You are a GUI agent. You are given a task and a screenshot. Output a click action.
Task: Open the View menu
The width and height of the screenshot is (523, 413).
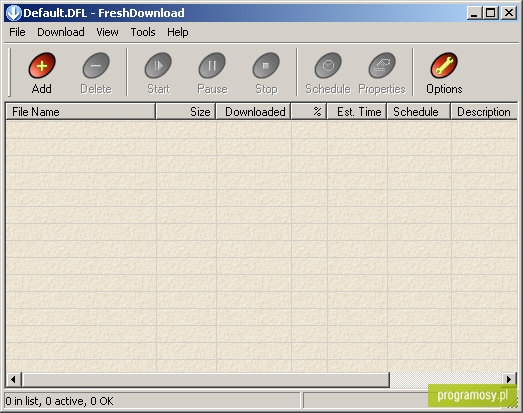(107, 32)
